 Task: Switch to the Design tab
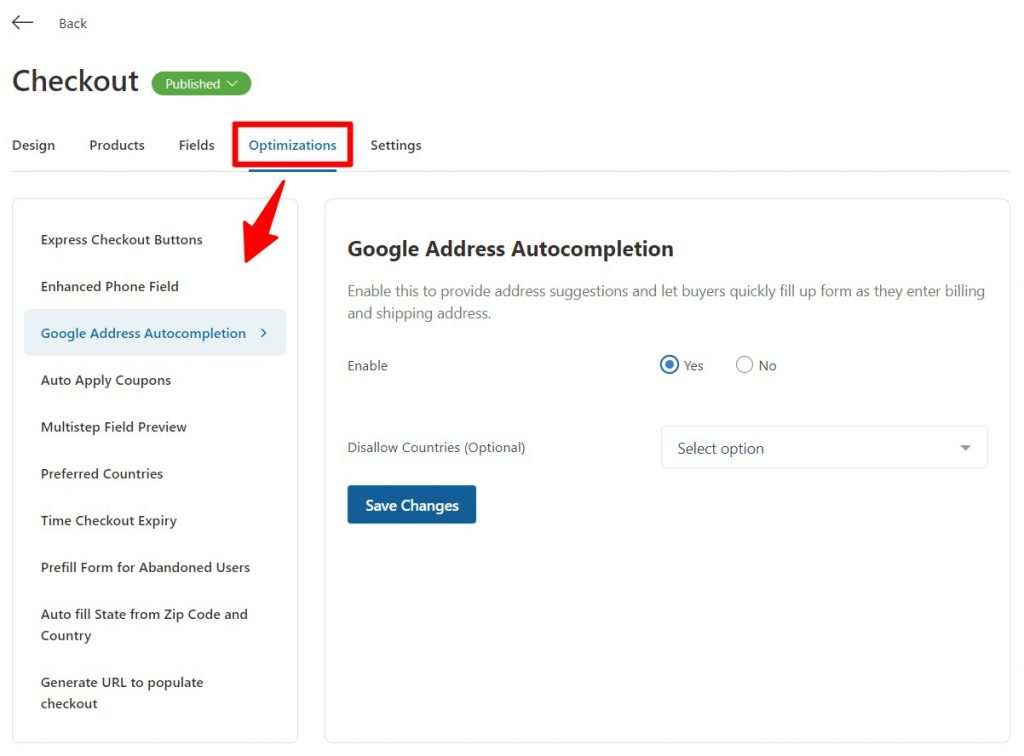click(x=33, y=145)
